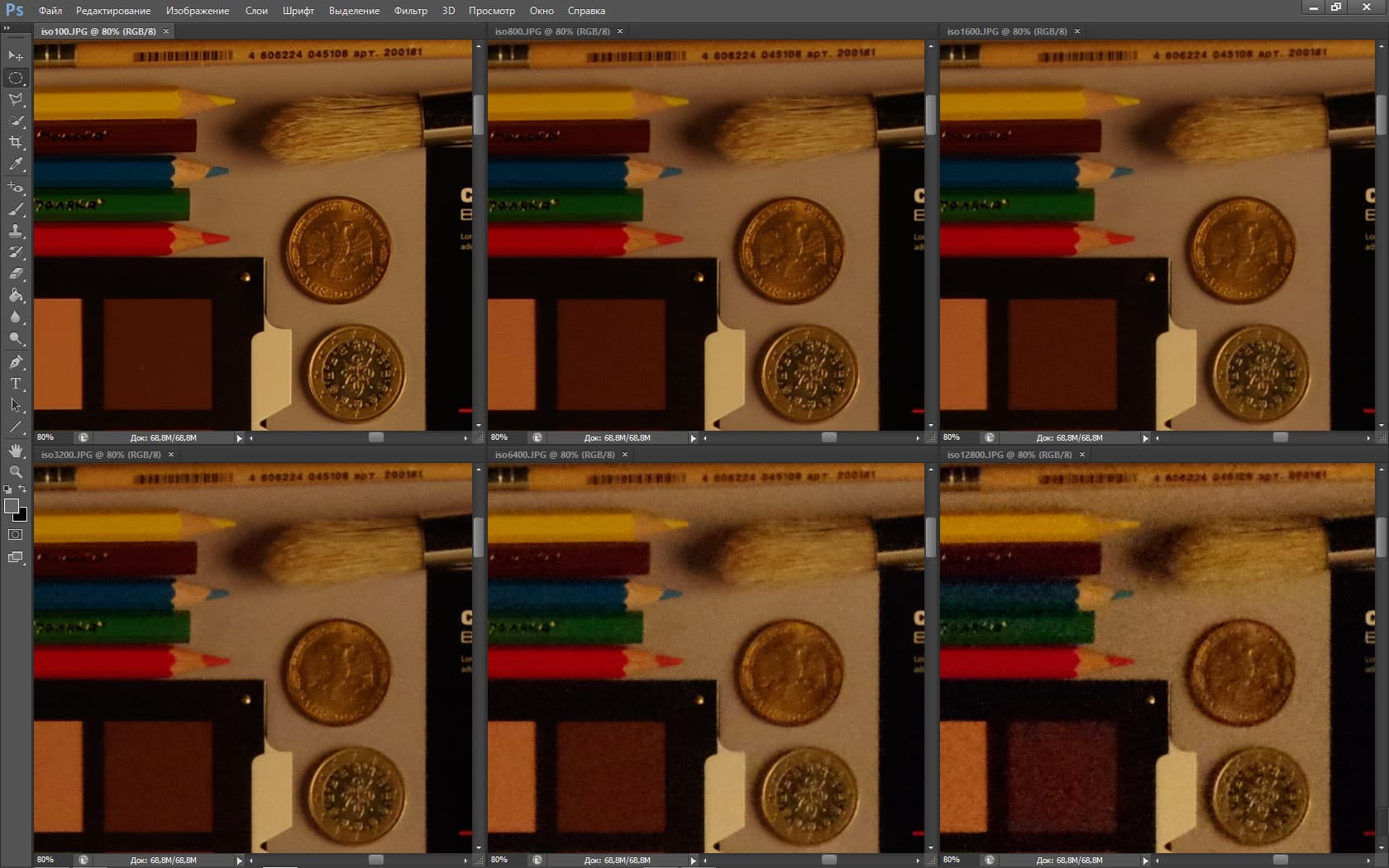Image resolution: width=1389 pixels, height=868 pixels.
Task: Expand status bar options arrow in iso100.JPG
Action: (x=240, y=438)
